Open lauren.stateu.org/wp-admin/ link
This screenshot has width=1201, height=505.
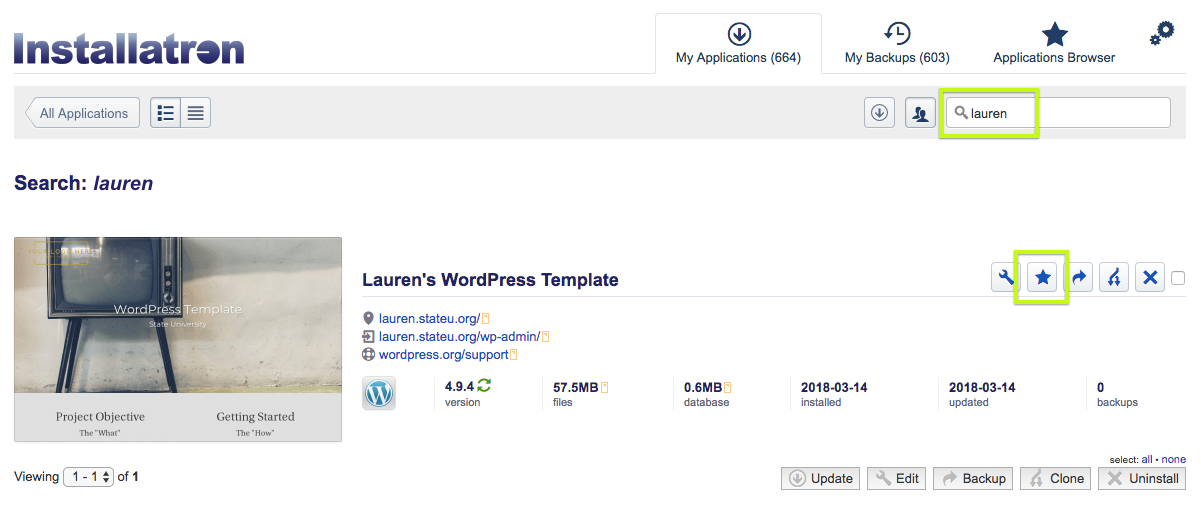[459, 336]
